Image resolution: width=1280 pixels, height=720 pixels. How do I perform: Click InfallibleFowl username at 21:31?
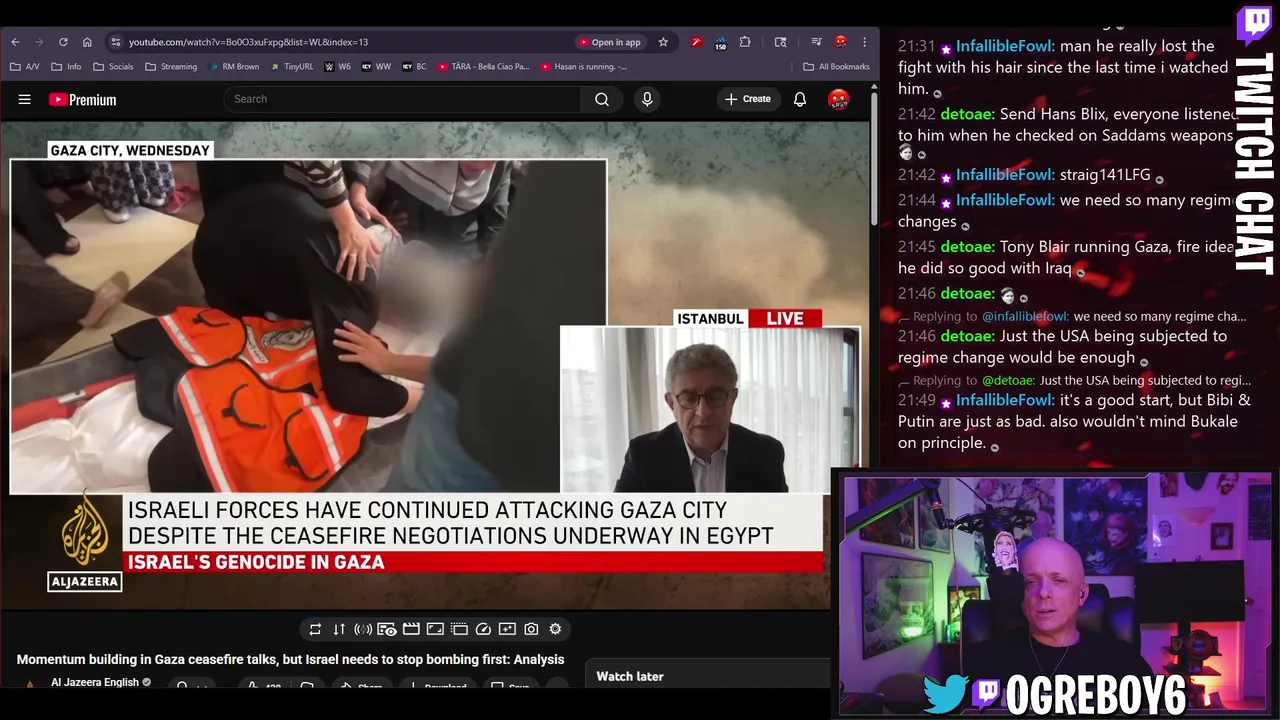(1005, 46)
